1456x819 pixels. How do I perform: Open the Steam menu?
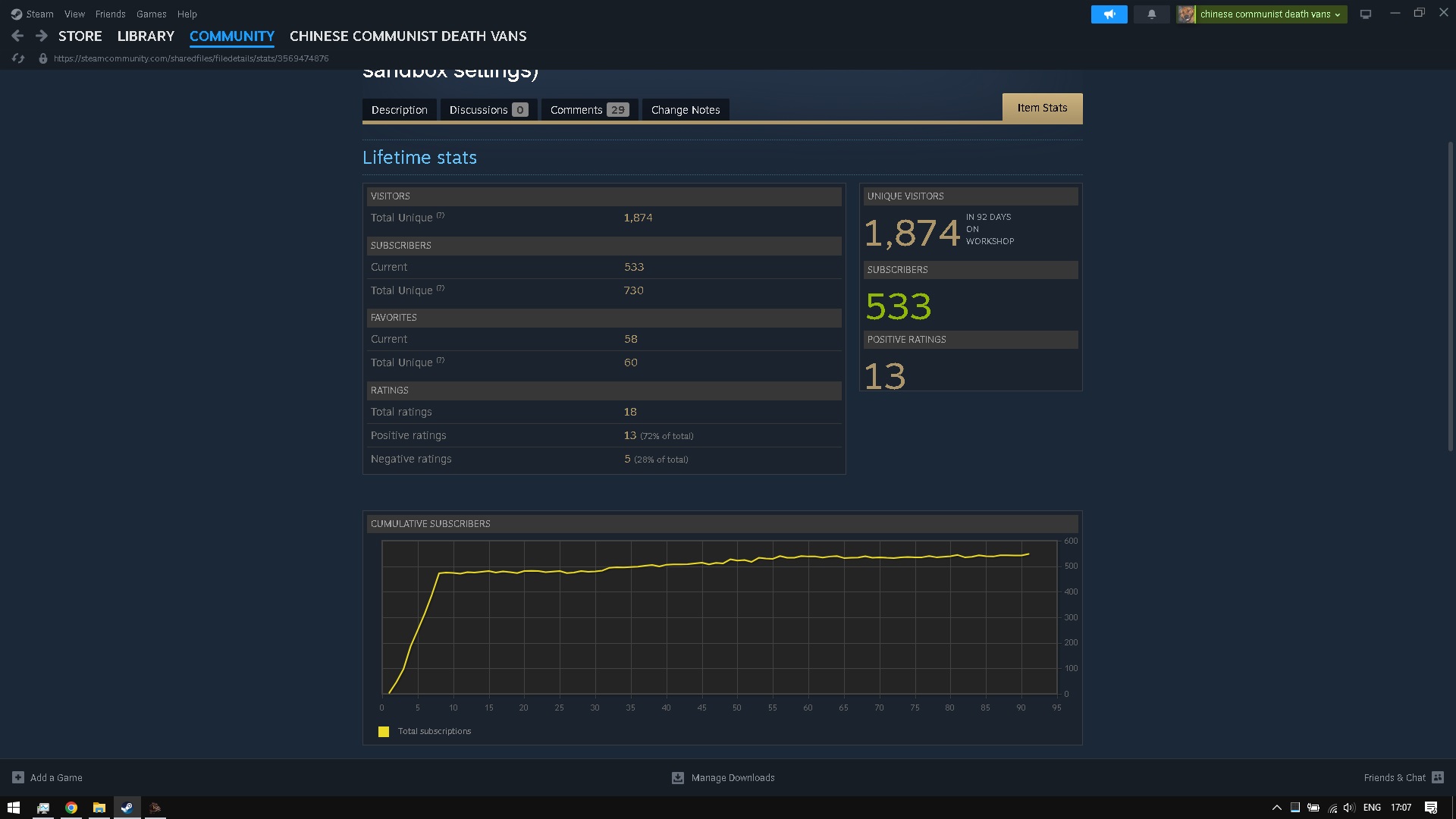pos(39,14)
